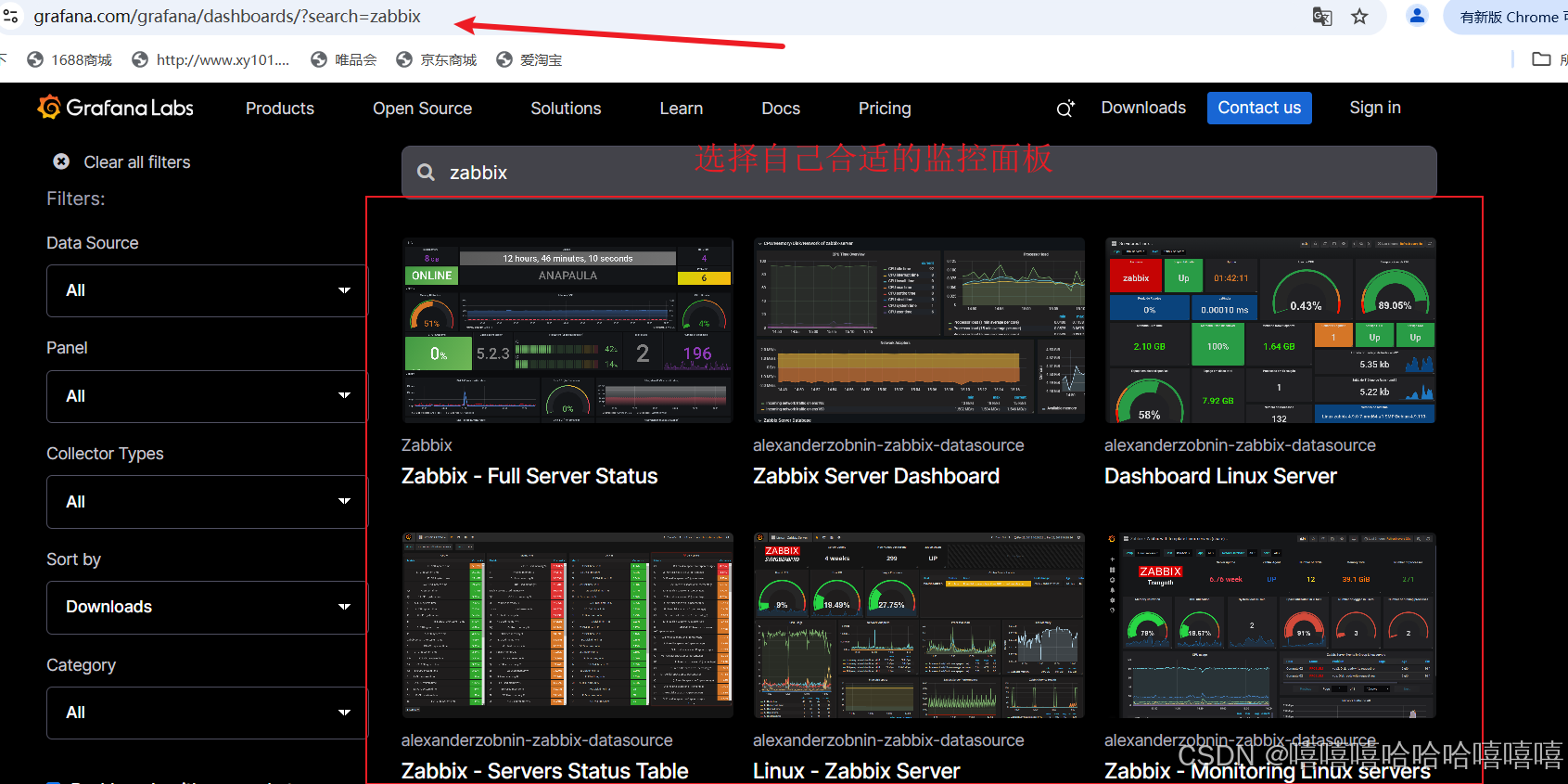Open the http://www.xy101 bookmark
Viewport: 1568px width, 784px height.
210,59
